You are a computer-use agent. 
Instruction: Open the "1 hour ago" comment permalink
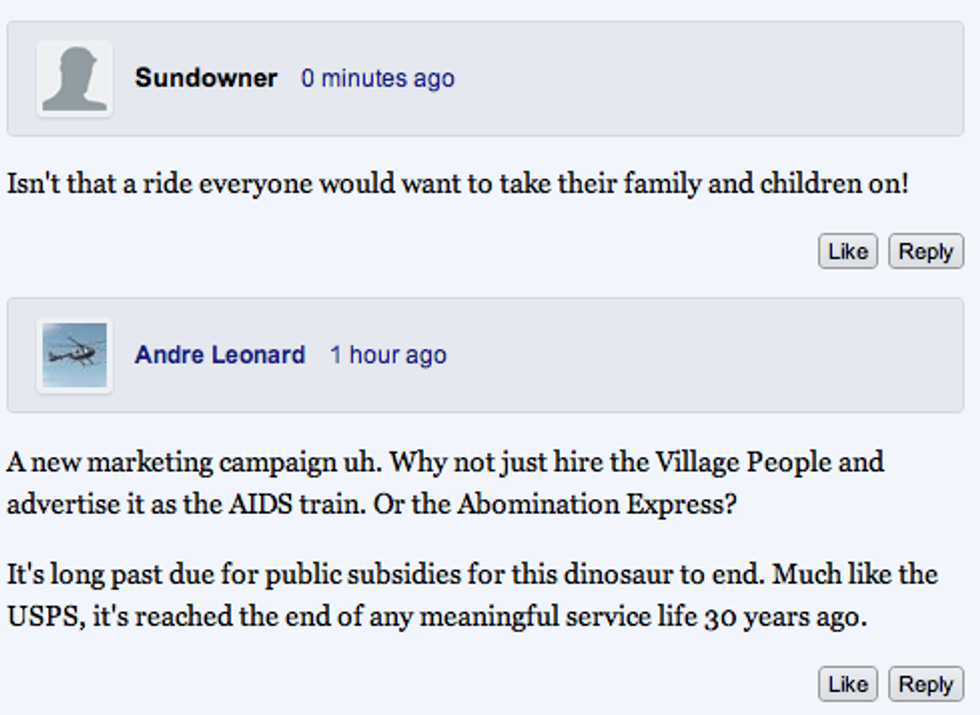coord(388,355)
